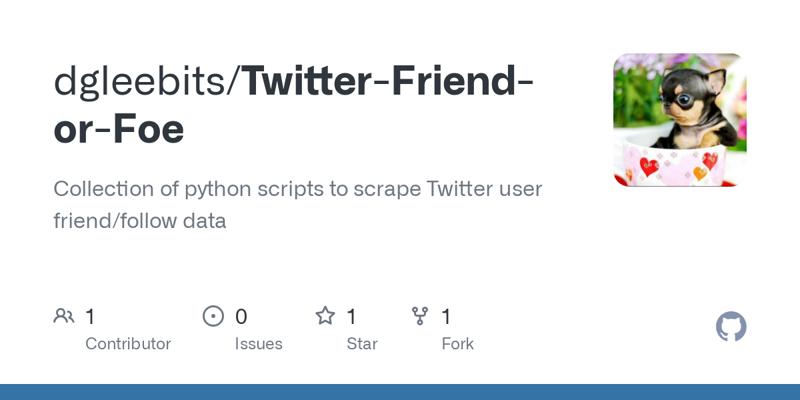Viewport: 800px width, 400px height.
Task: Open the Issues label
Action: (258, 343)
